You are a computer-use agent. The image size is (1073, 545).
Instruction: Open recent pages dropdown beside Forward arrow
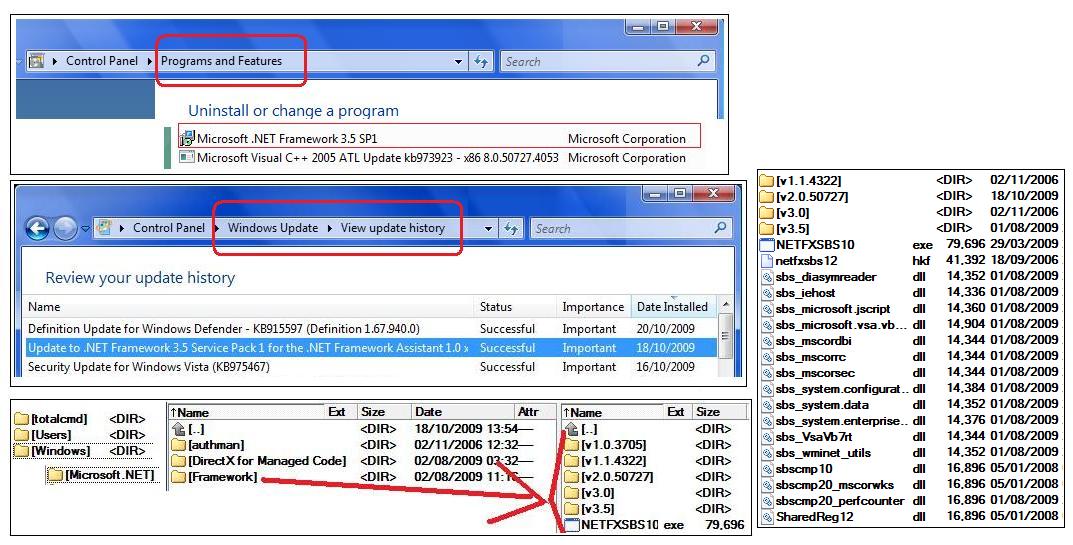tap(86, 229)
